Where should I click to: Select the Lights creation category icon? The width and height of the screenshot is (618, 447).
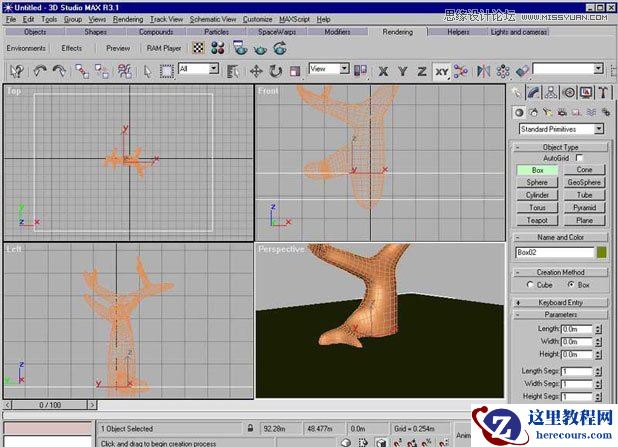pos(548,113)
